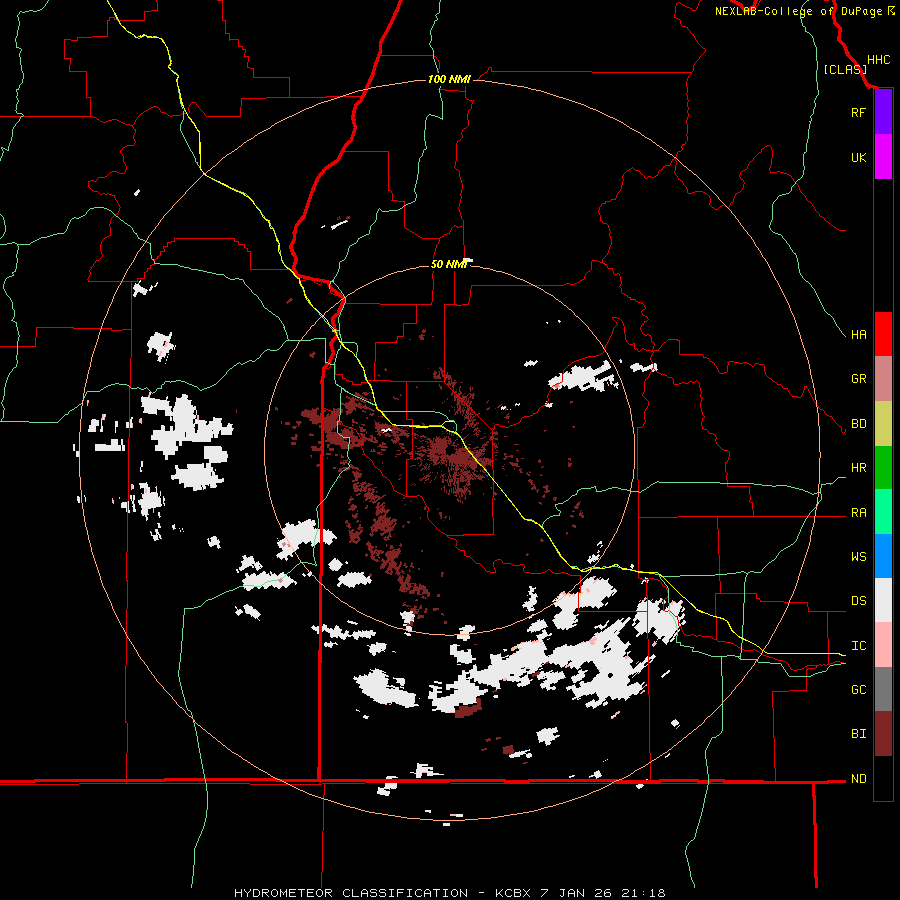The image size is (900, 900).
Task: Click the NEXLAB-College of DuPage credit text
Action: [798, 11]
